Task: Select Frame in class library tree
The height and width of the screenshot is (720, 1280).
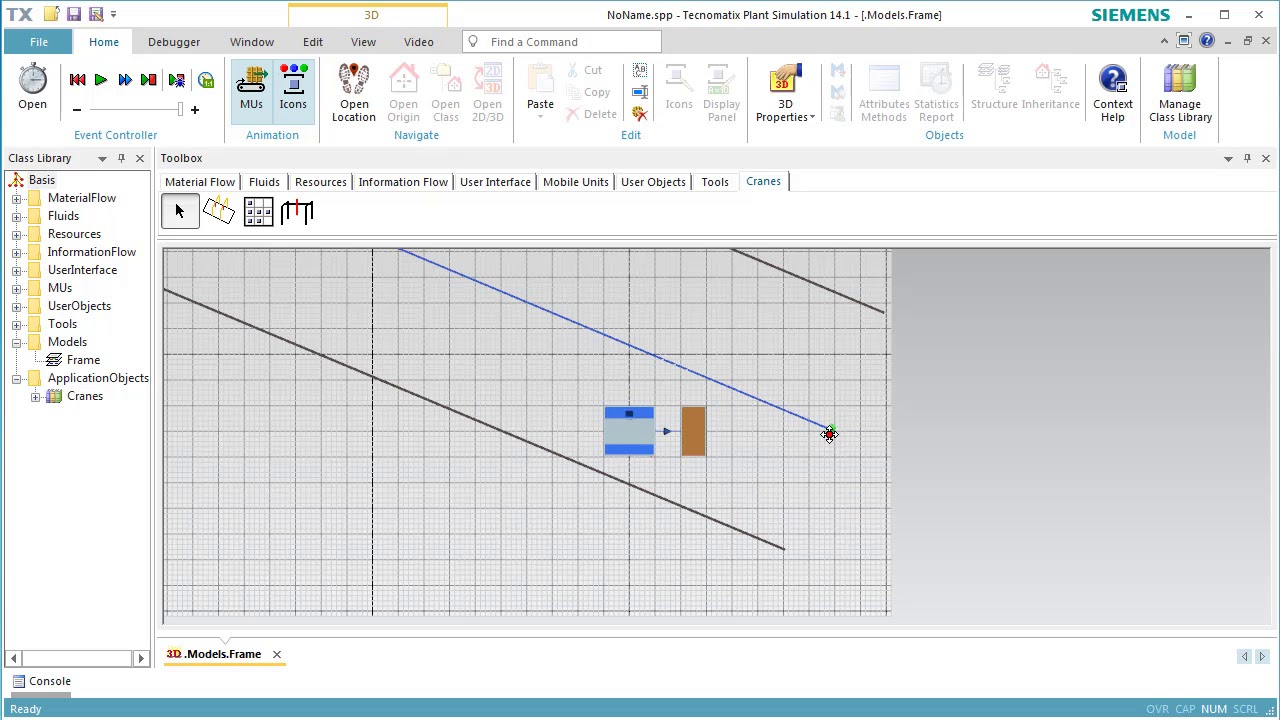Action: click(83, 360)
